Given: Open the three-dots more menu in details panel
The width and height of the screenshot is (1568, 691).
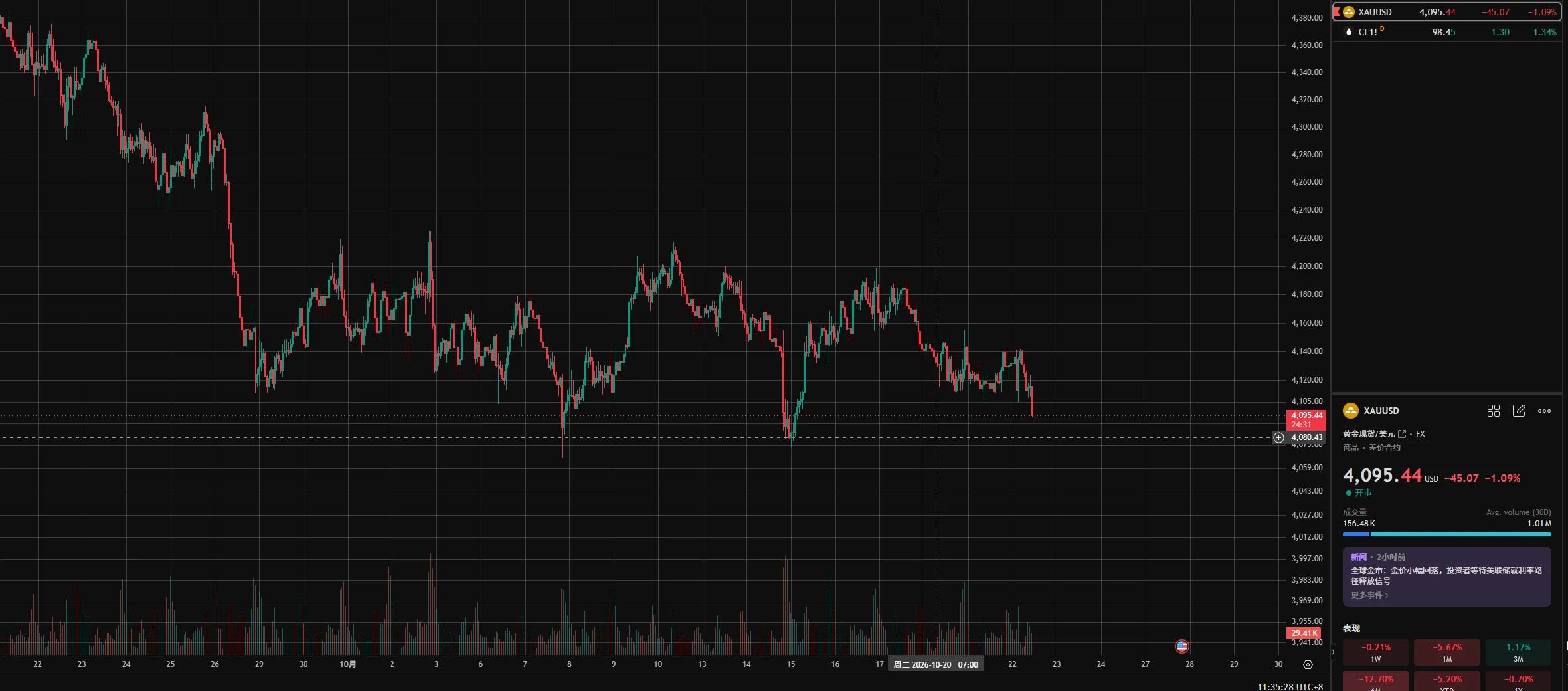Looking at the screenshot, I should tap(1544, 411).
